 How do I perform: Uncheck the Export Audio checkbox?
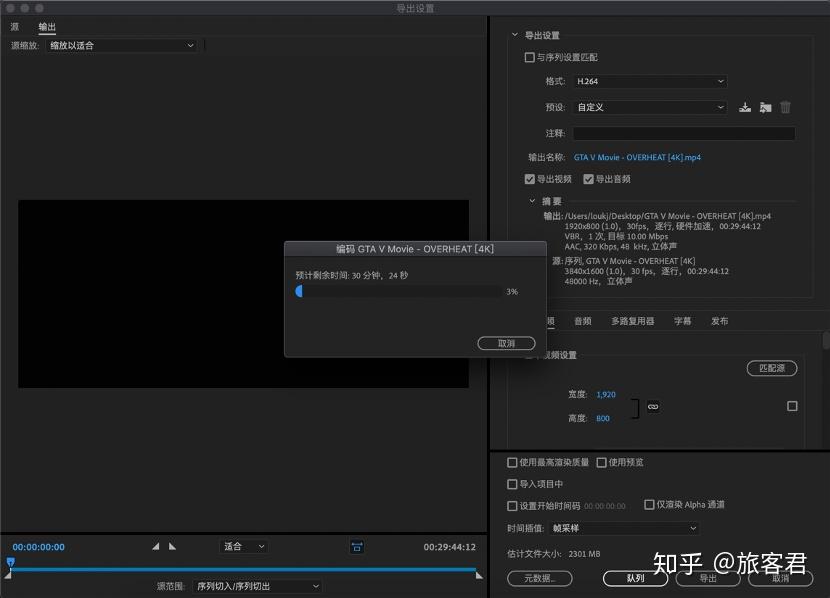[588, 179]
